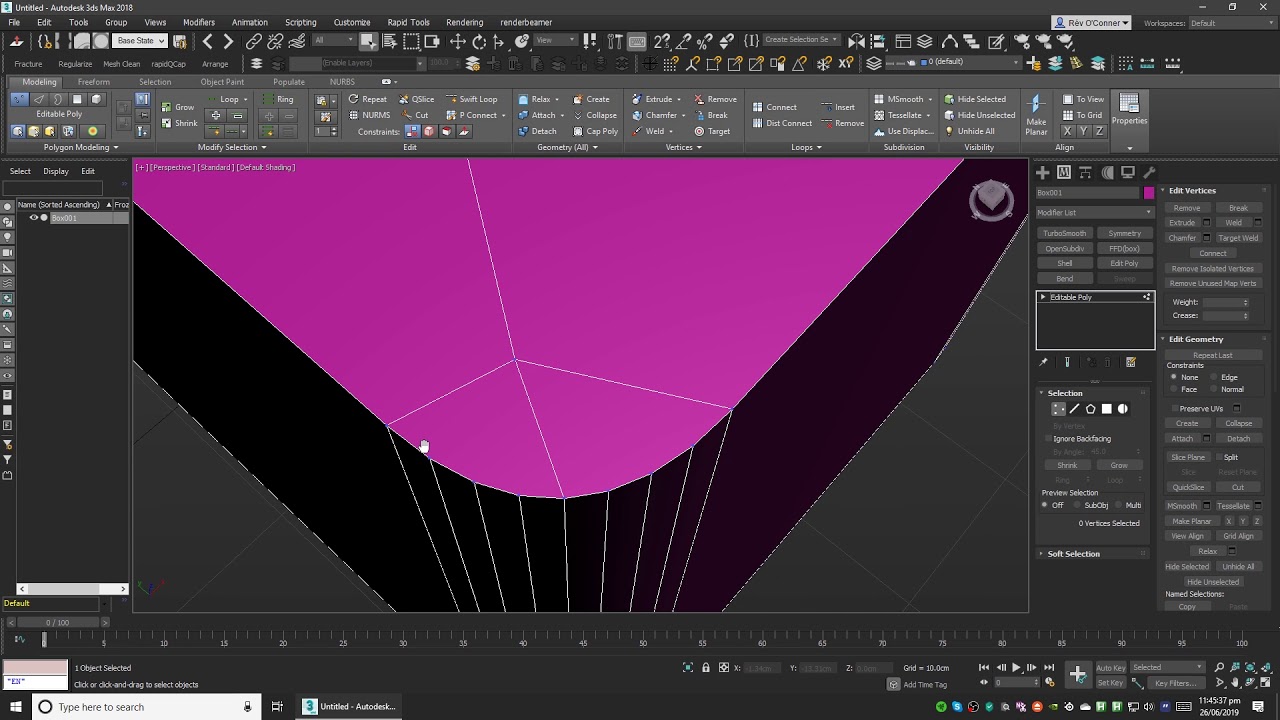Screen dimensions: 1280x720
Task: Select SubObj preview selection radio button
Action: [x=1078, y=505]
